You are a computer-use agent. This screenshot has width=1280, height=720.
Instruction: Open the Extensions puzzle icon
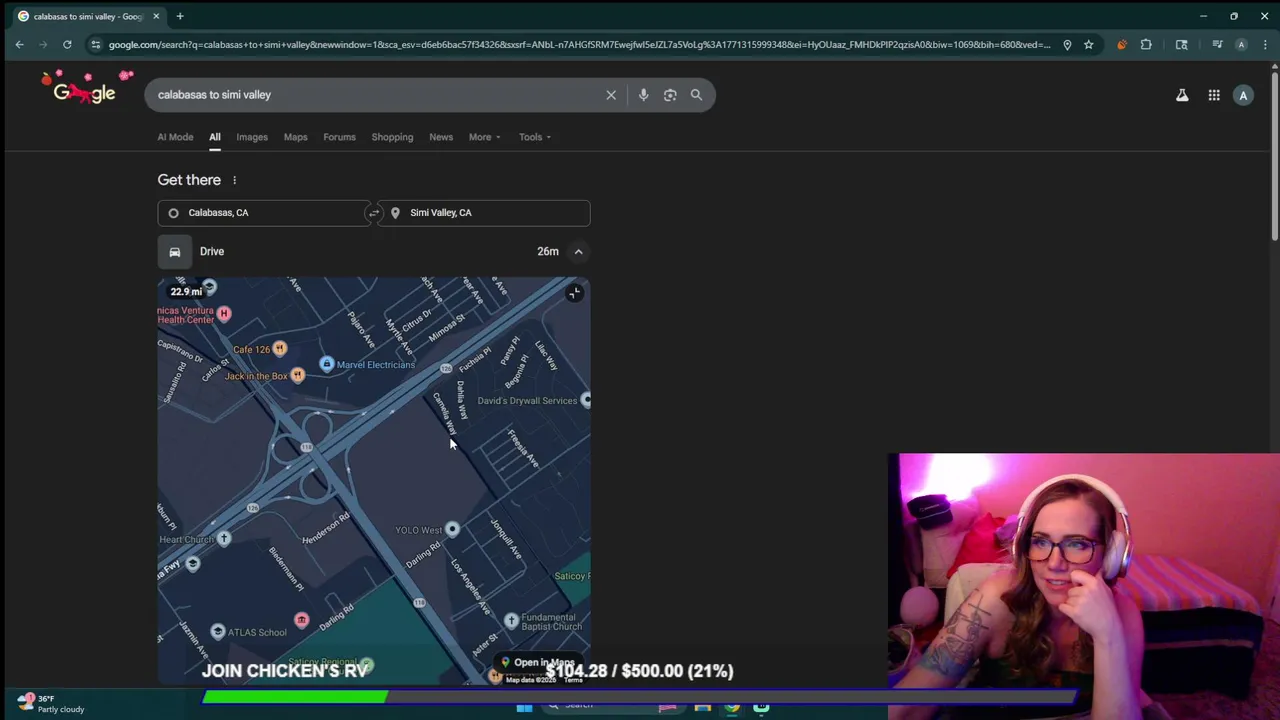[x=1146, y=44]
